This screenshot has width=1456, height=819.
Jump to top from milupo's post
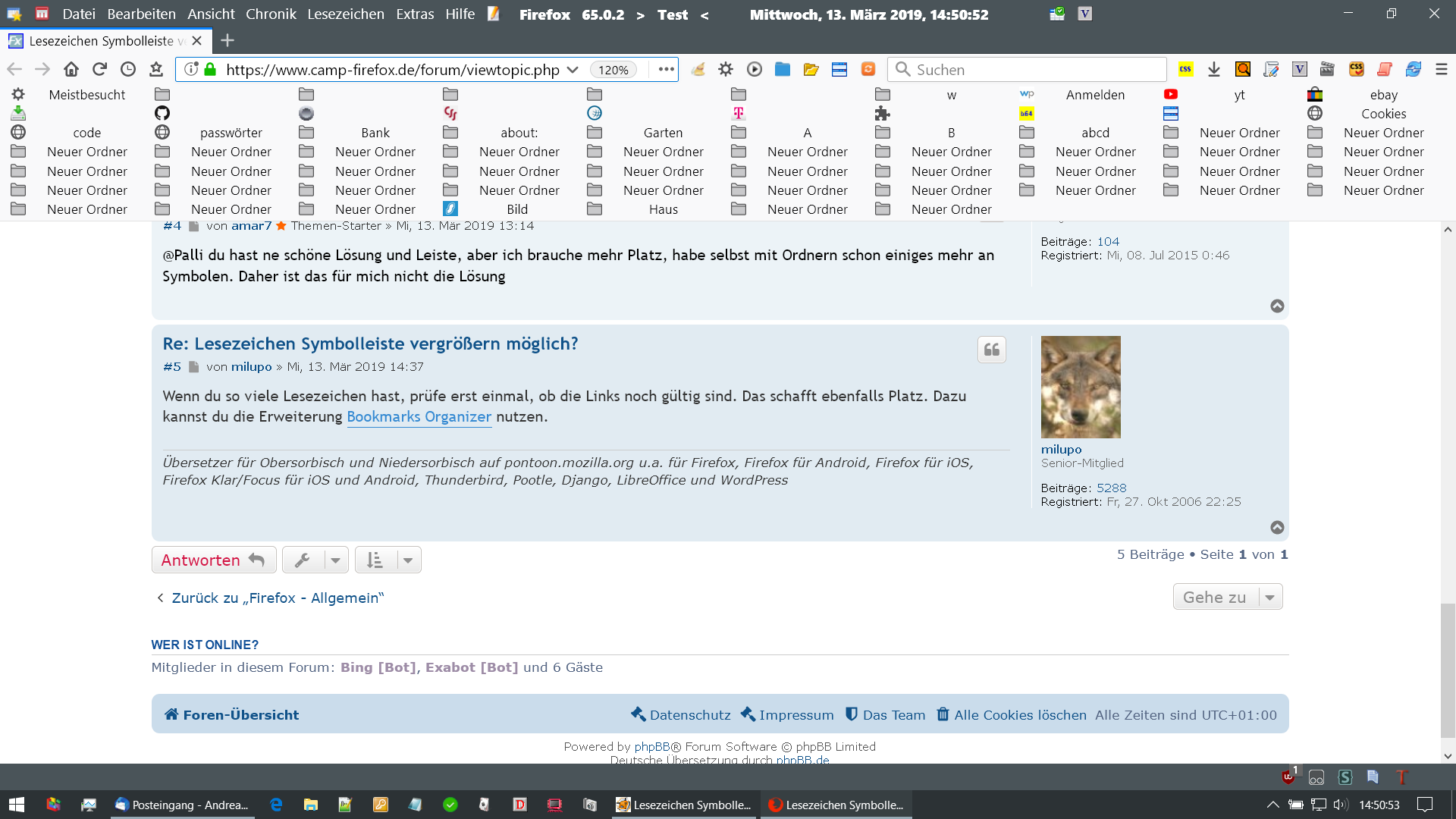point(1277,528)
